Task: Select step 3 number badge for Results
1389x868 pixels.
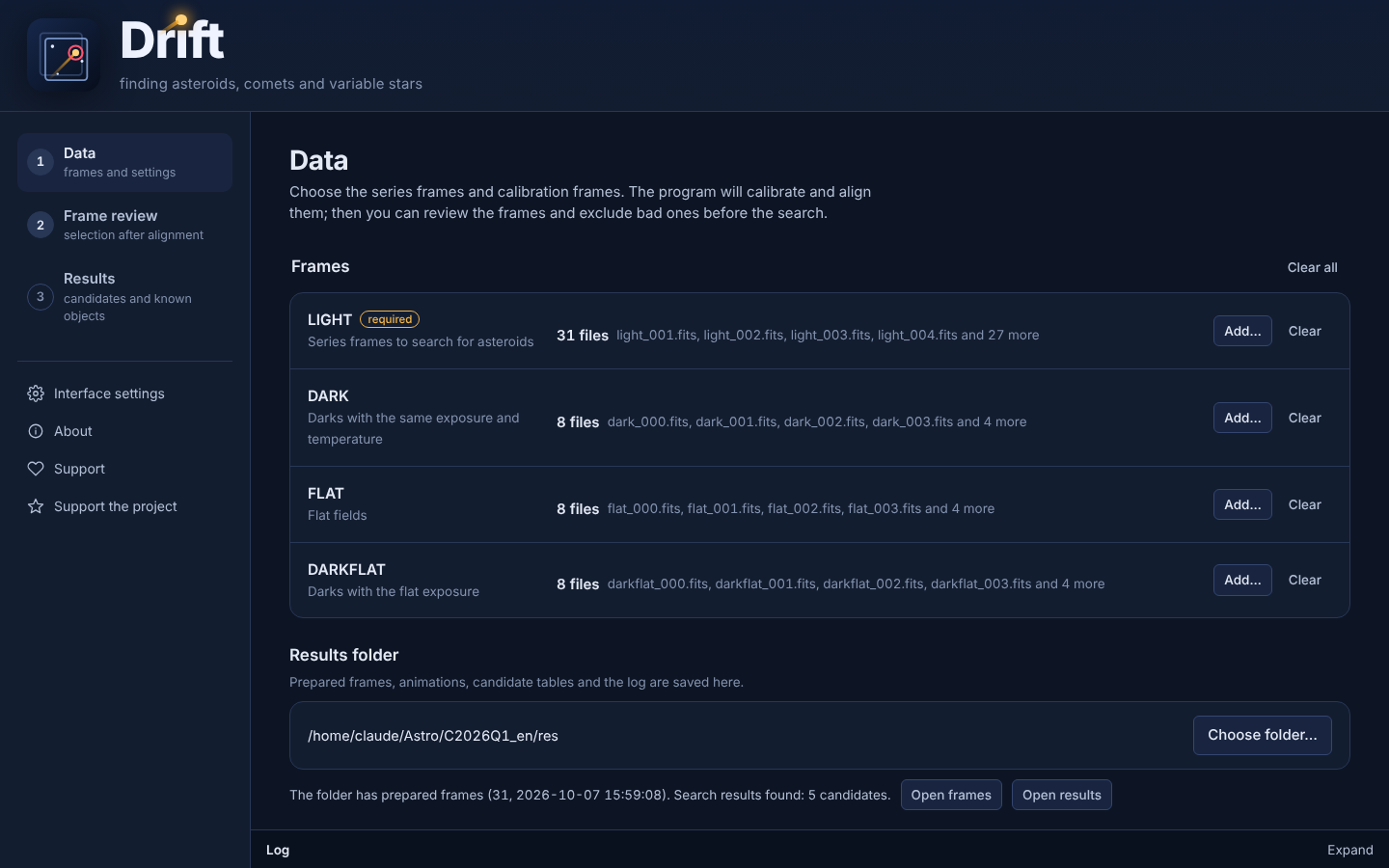Action: [41, 297]
